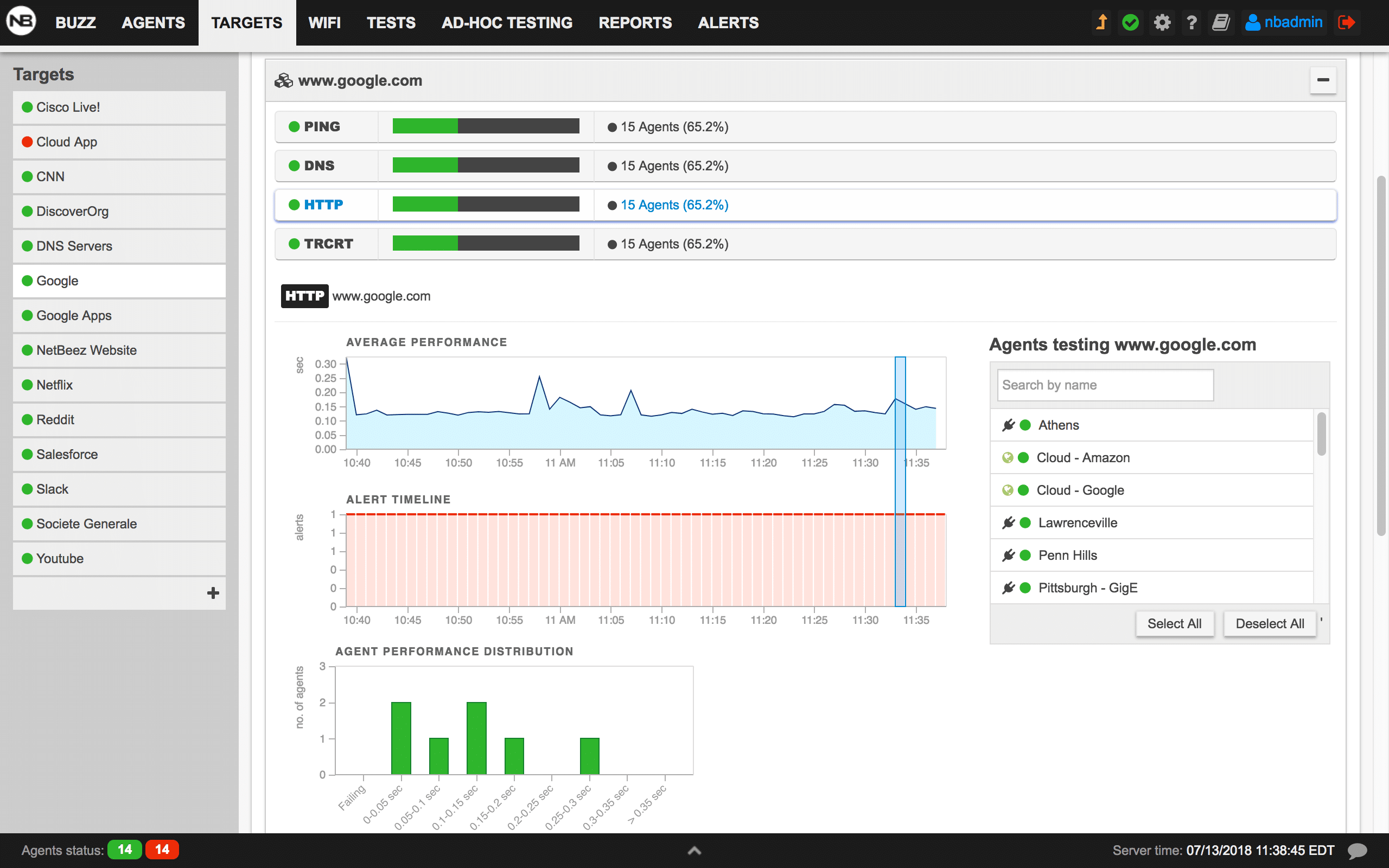Image resolution: width=1389 pixels, height=868 pixels.
Task: Select the NetBeez Website target
Action: 119,350
